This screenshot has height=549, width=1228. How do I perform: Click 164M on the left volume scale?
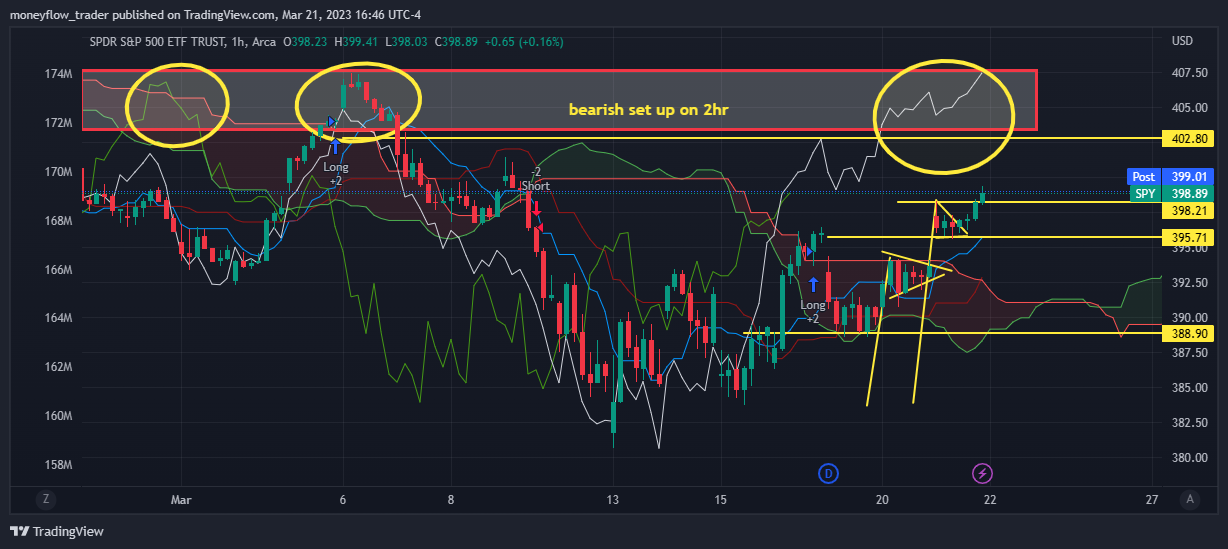click(x=58, y=318)
